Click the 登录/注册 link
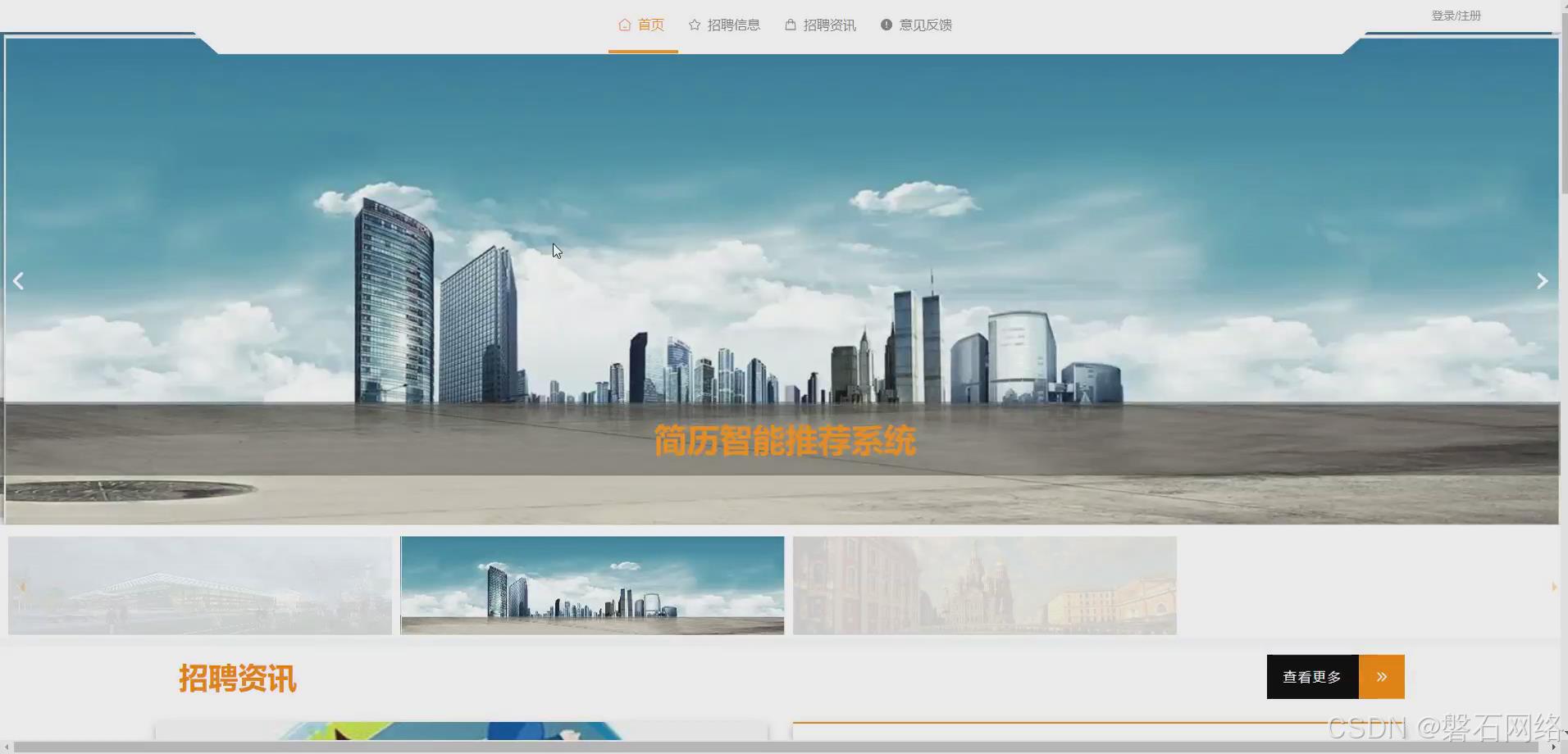Image resolution: width=1568 pixels, height=754 pixels. tap(1456, 14)
